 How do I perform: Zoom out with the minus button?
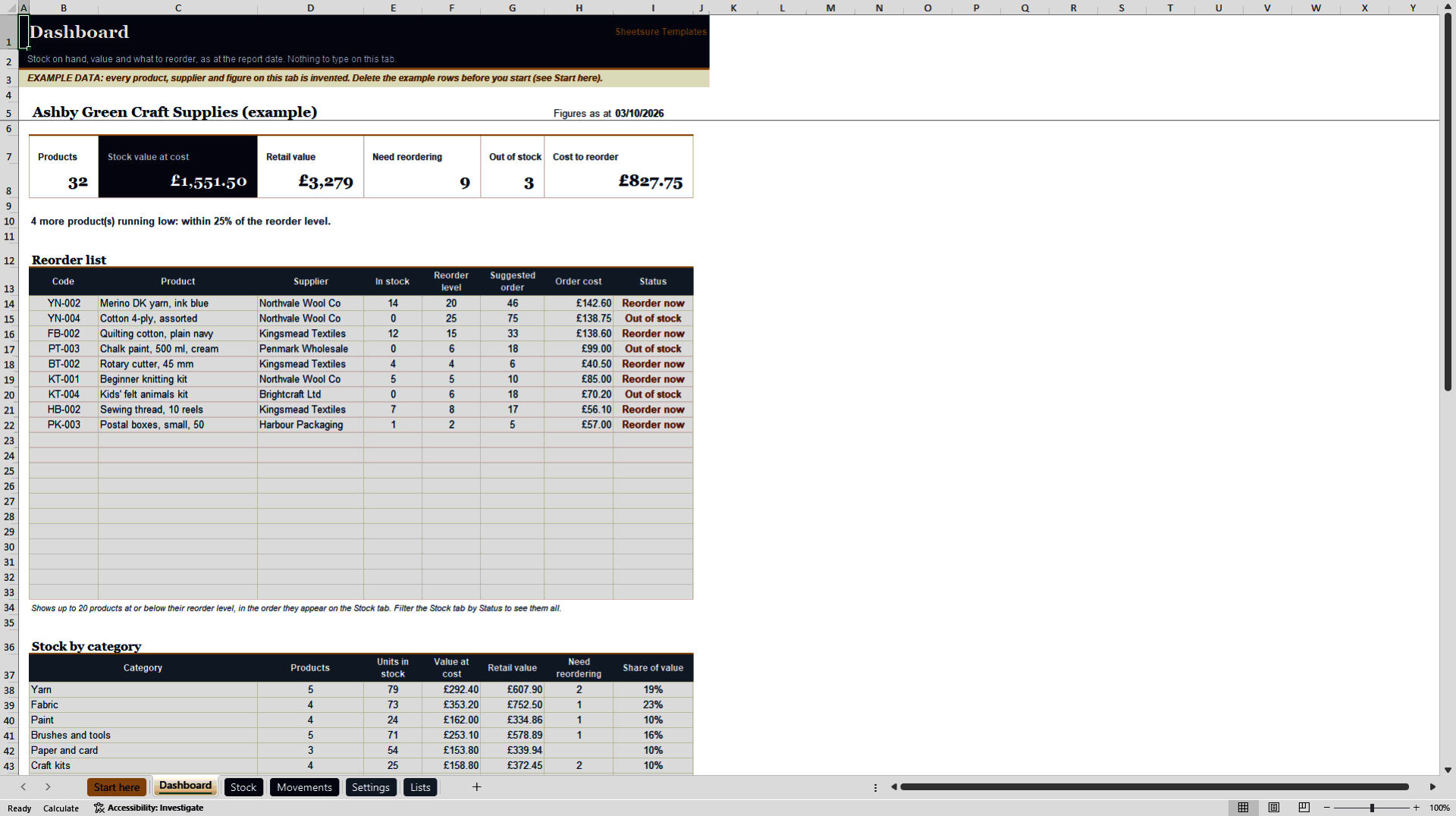(x=1327, y=808)
